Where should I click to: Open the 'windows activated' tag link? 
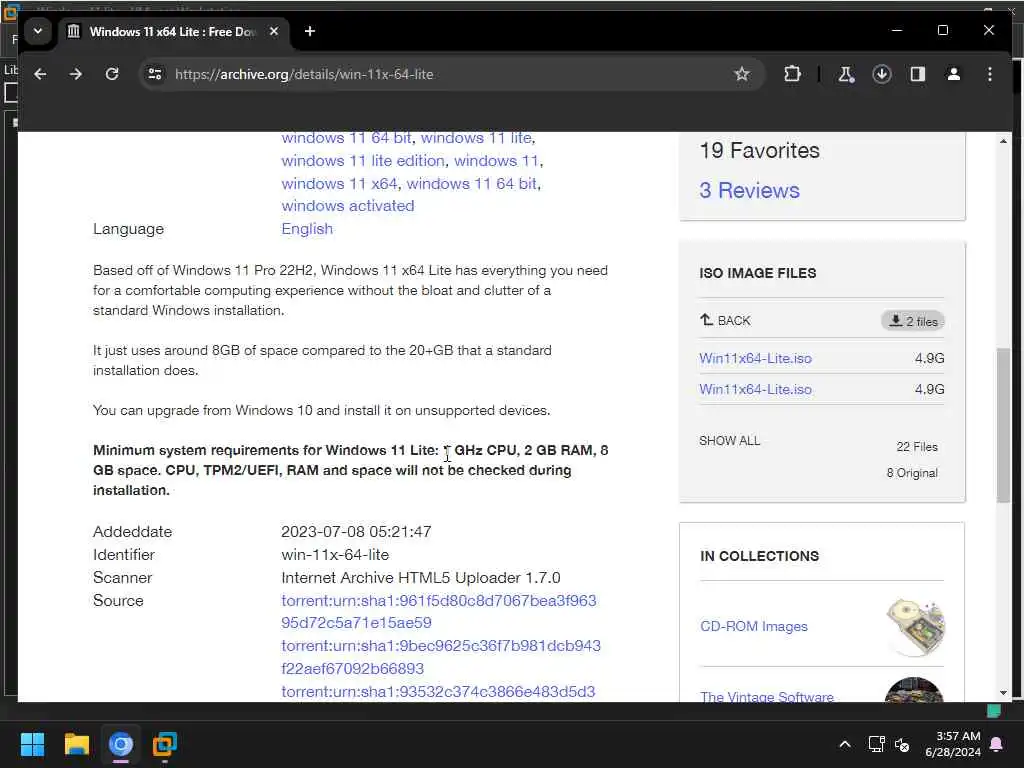pyautogui.click(x=348, y=206)
